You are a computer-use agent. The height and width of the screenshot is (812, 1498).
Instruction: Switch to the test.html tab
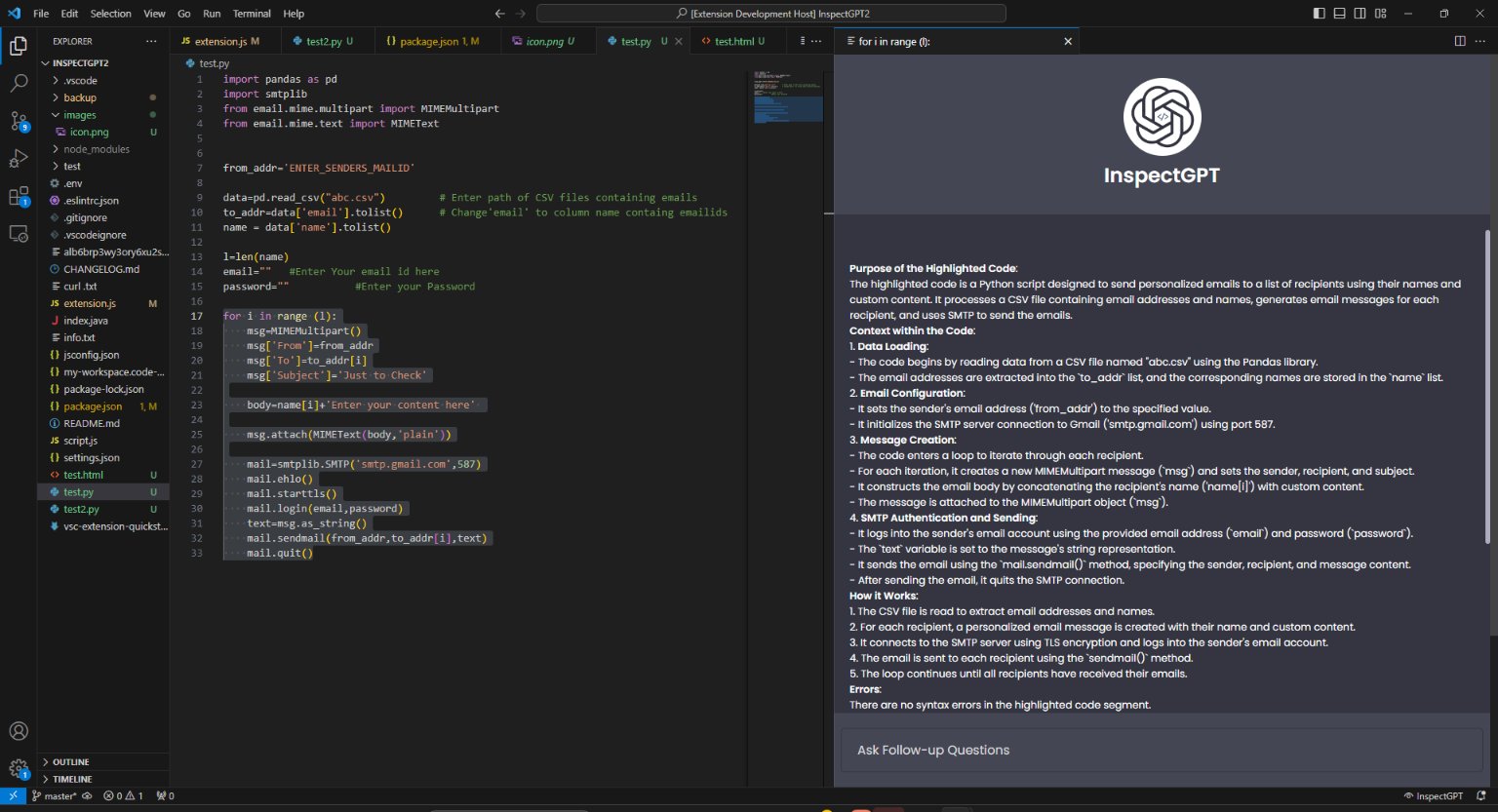coord(736,41)
